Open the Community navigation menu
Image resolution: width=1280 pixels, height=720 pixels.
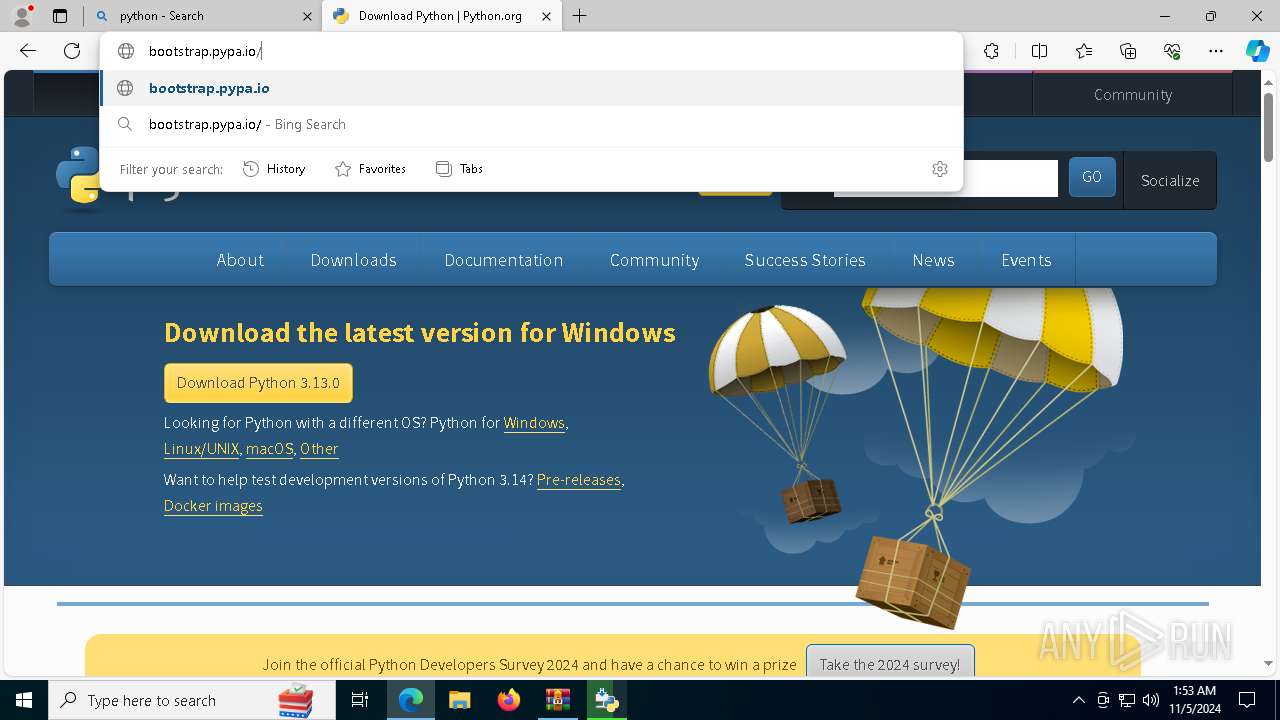(654, 260)
